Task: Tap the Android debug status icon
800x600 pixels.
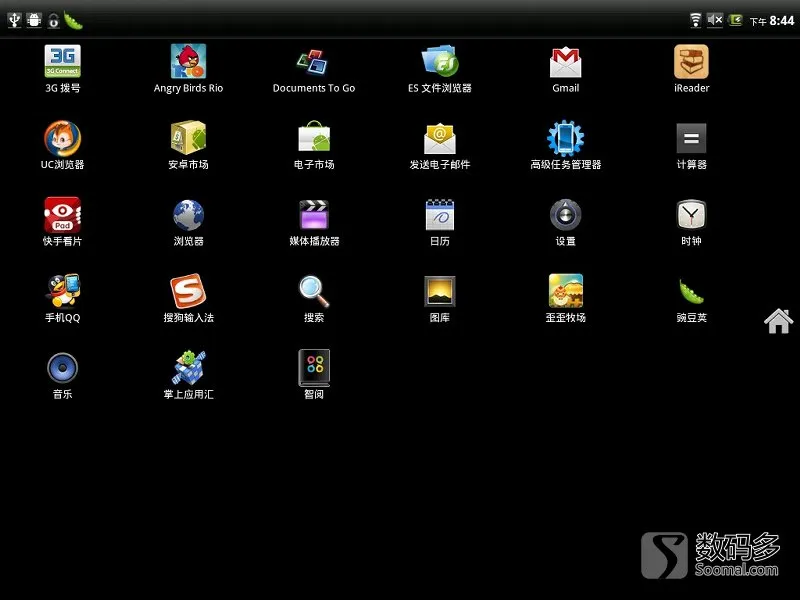Action: (34, 20)
